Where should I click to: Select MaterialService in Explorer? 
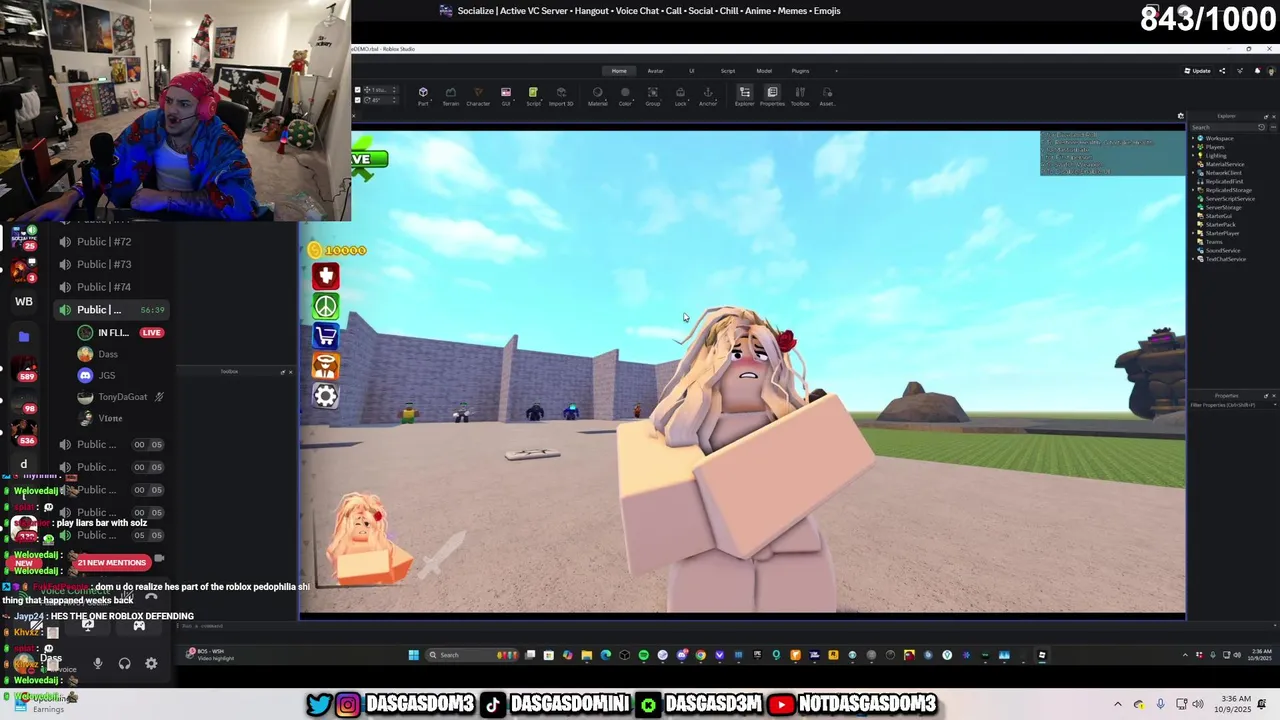tap(1224, 164)
